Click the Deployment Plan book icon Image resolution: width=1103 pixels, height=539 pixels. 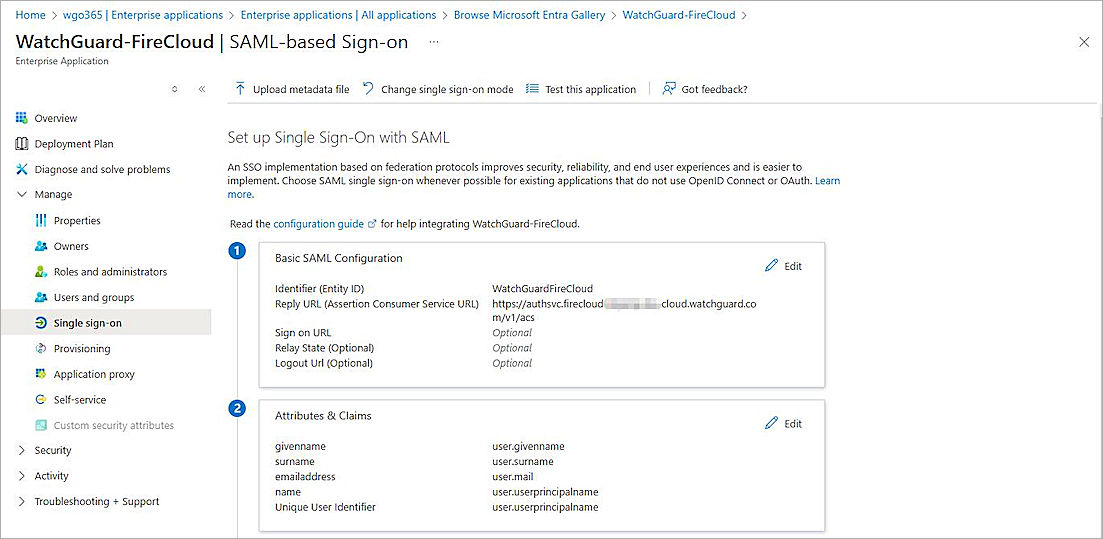click(21, 144)
